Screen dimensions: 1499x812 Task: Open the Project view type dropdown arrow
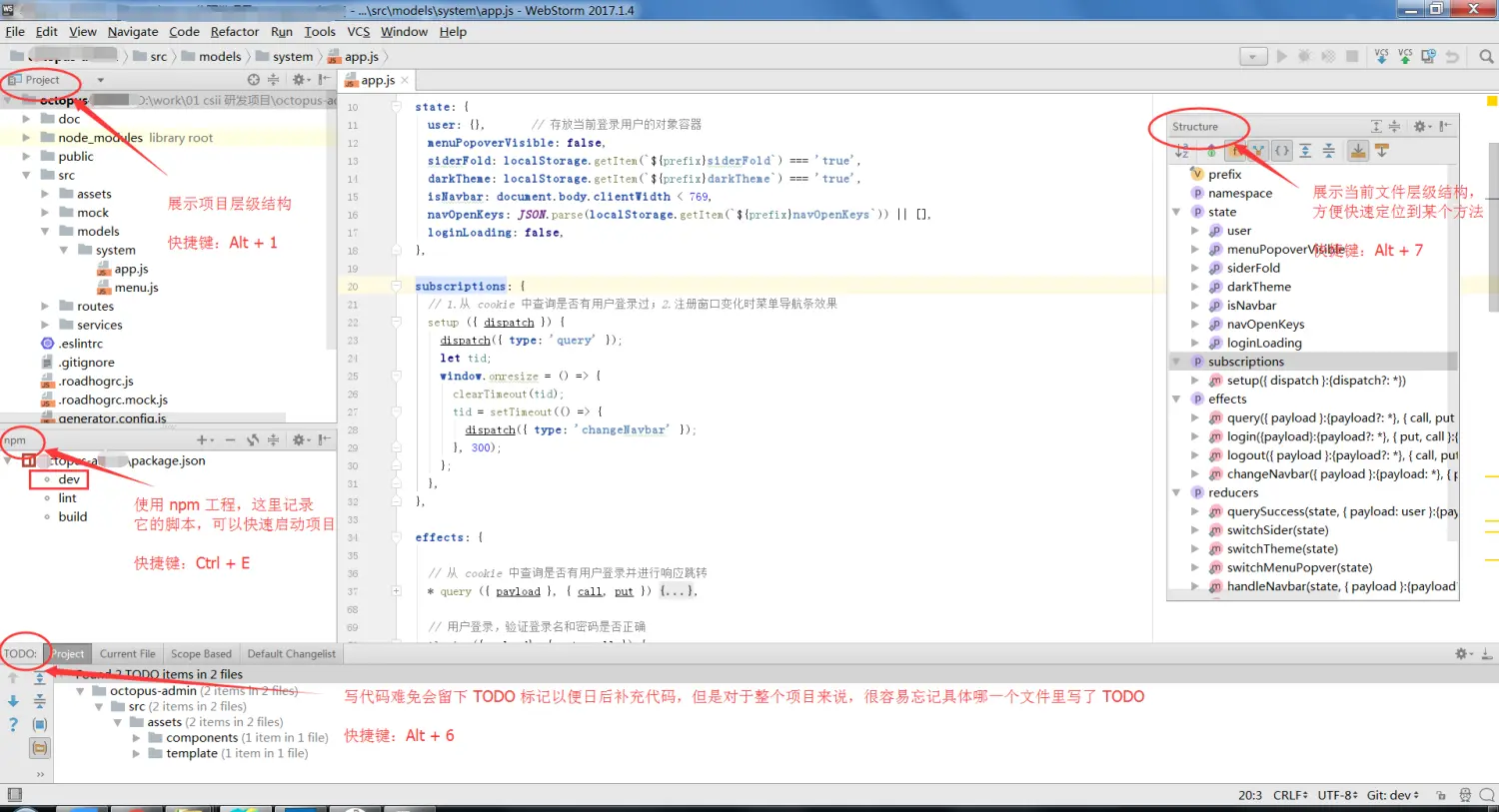pos(100,80)
